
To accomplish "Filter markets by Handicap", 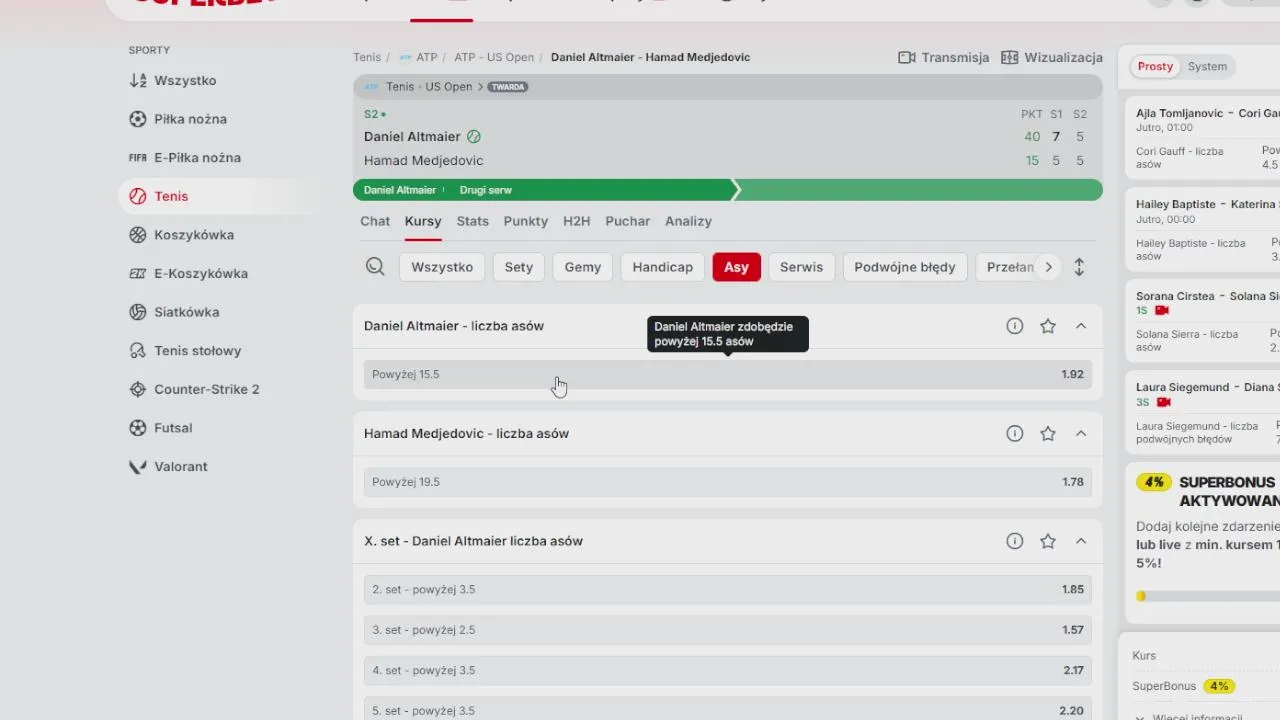I will coord(663,267).
